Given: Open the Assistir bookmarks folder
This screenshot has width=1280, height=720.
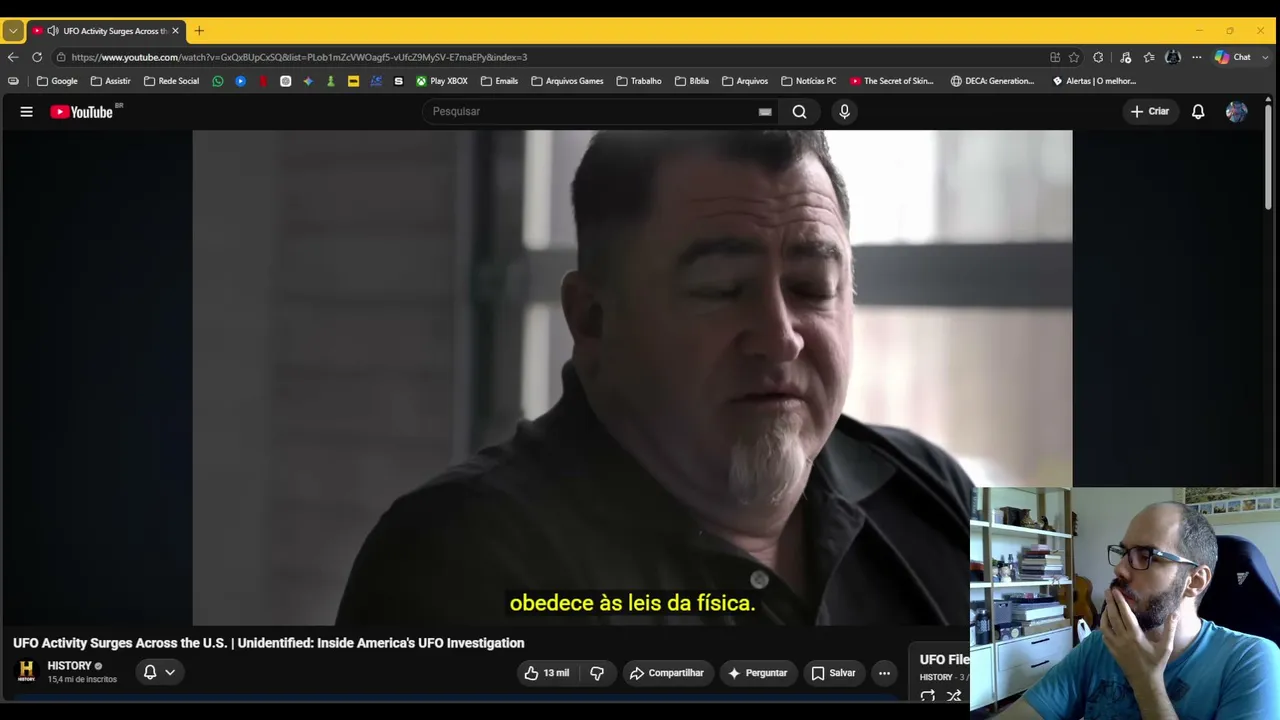Looking at the screenshot, I should (x=111, y=81).
